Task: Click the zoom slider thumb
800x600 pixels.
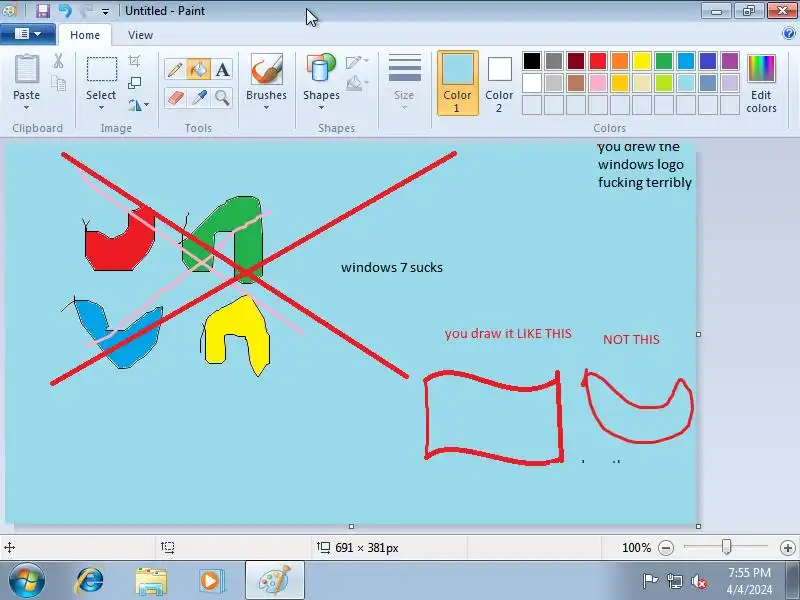Action: [x=727, y=547]
